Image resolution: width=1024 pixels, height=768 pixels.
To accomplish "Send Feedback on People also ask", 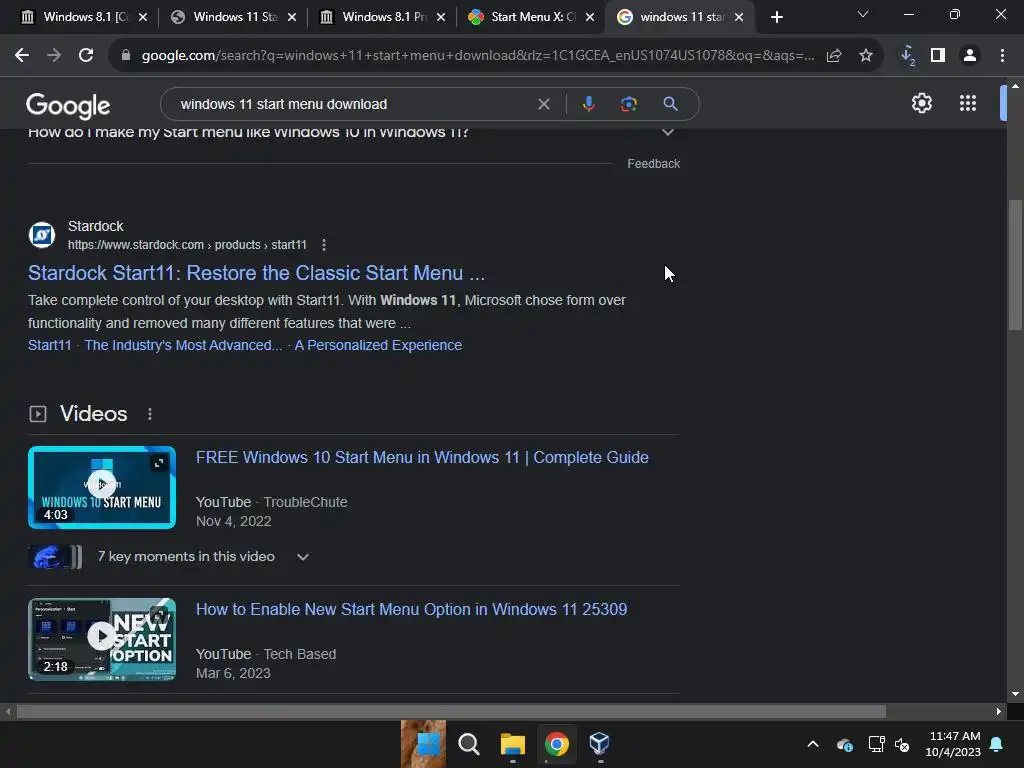I will coord(653,164).
